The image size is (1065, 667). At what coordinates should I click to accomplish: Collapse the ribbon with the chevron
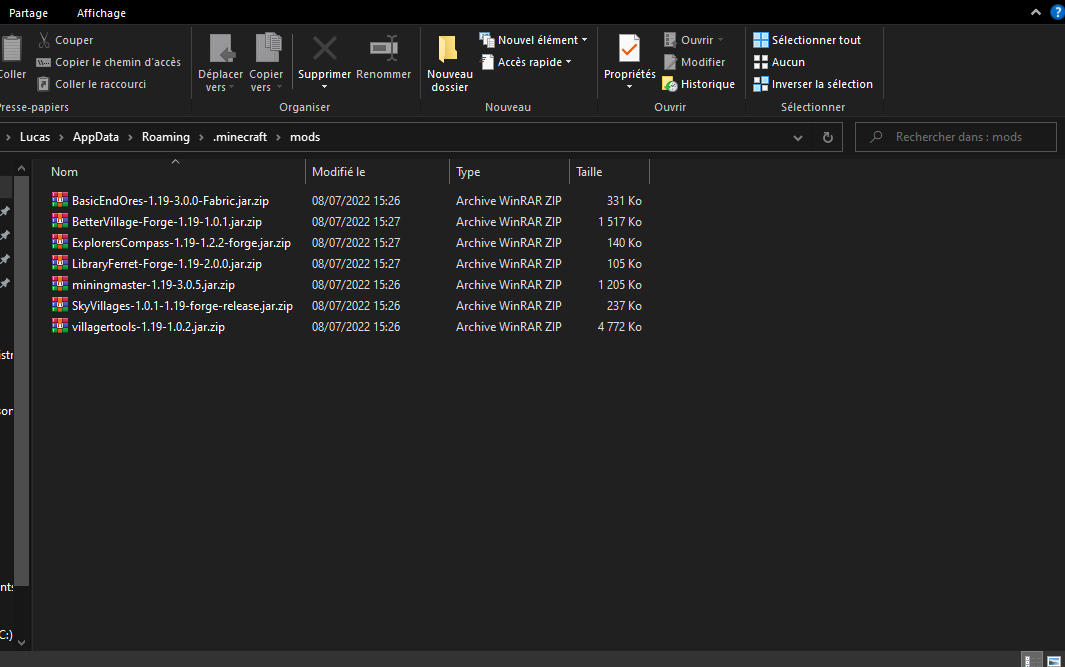point(1035,12)
